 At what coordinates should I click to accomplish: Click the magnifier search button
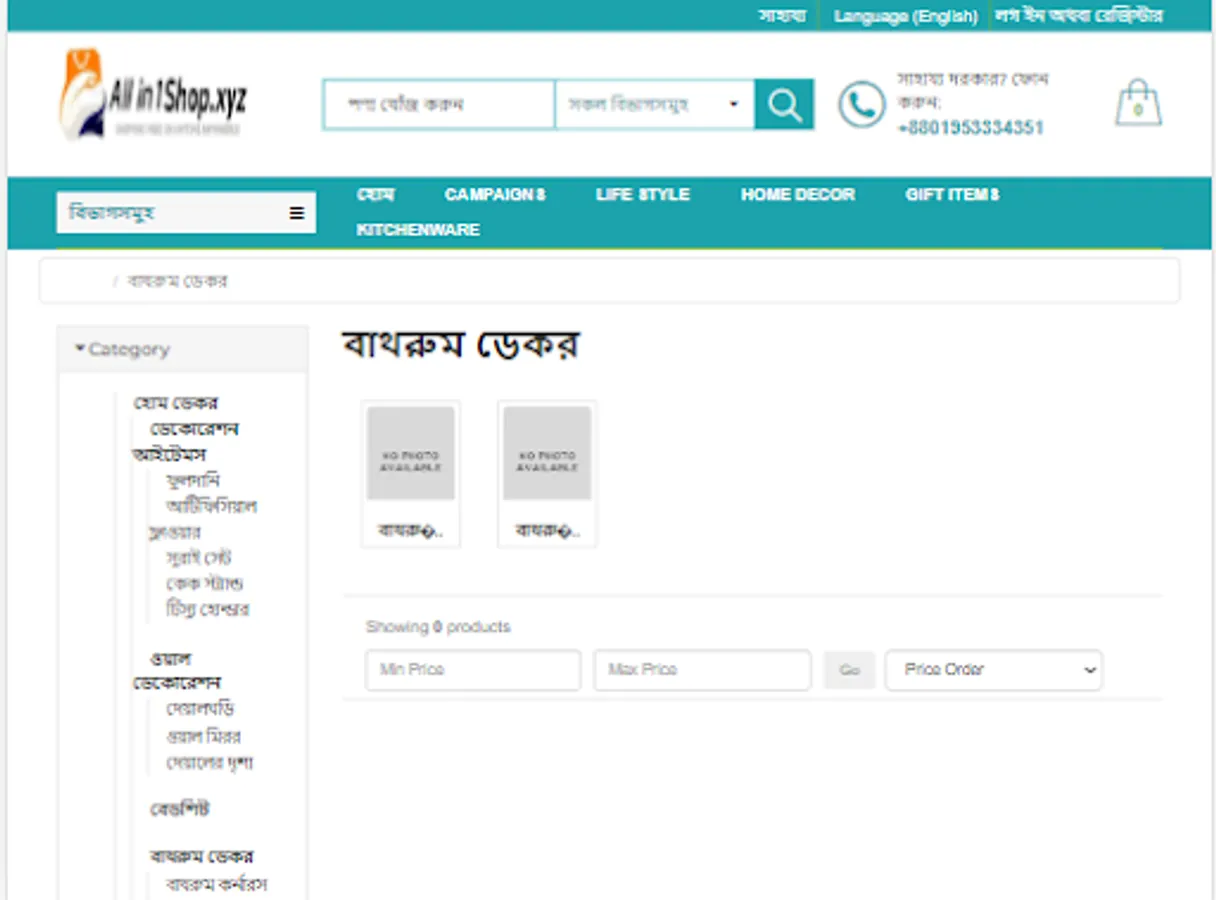pyautogui.click(x=784, y=104)
